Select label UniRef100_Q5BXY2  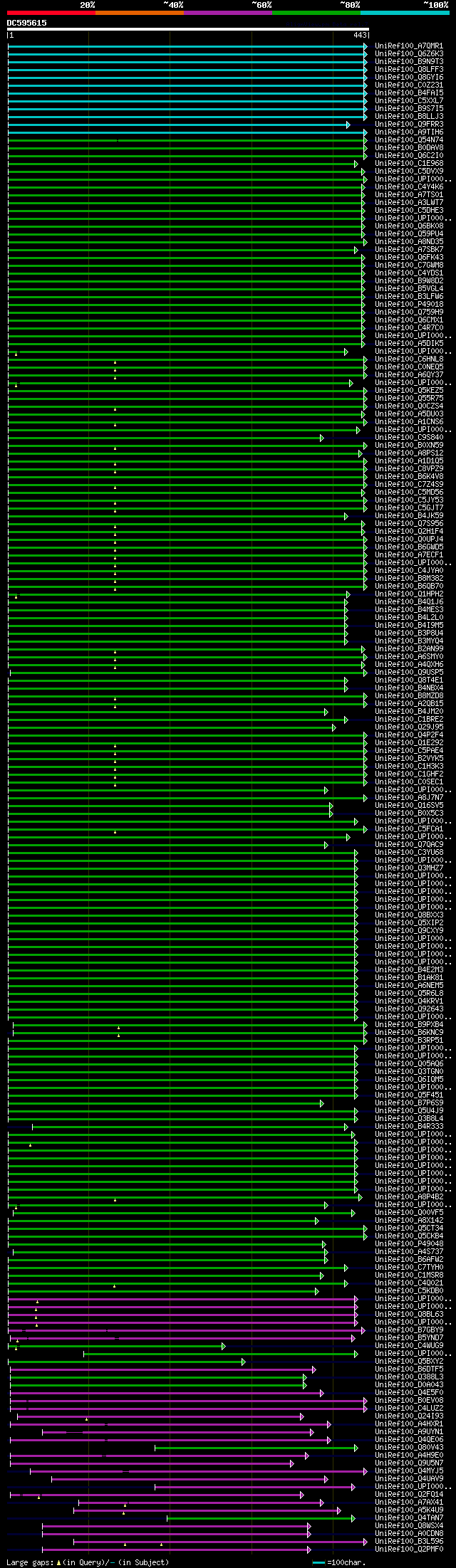point(409,1362)
